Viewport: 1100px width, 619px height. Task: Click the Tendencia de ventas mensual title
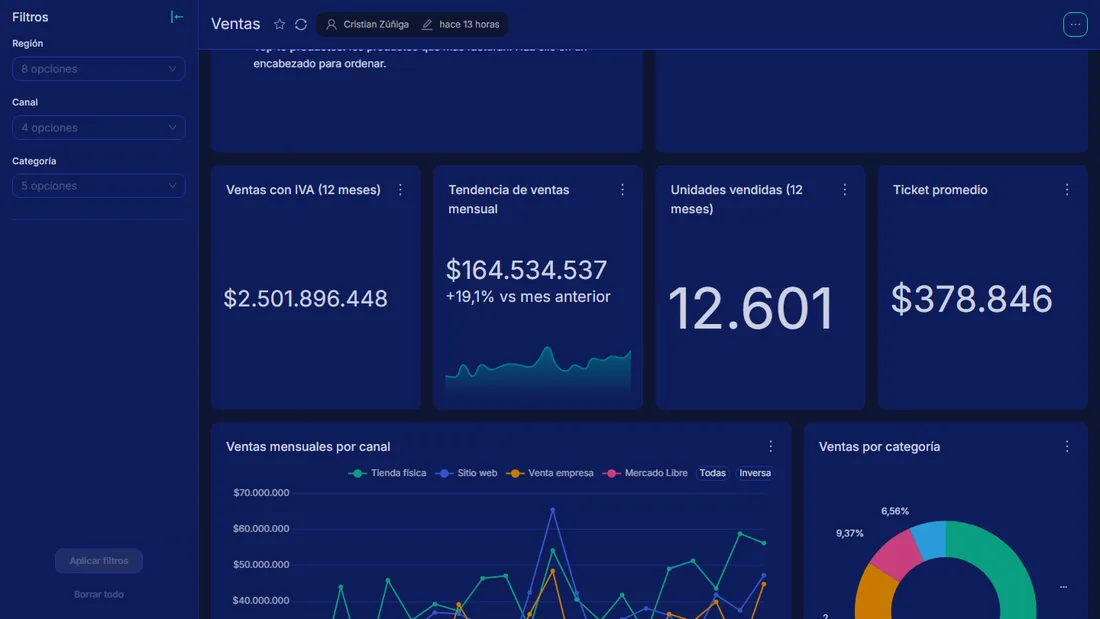point(509,199)
